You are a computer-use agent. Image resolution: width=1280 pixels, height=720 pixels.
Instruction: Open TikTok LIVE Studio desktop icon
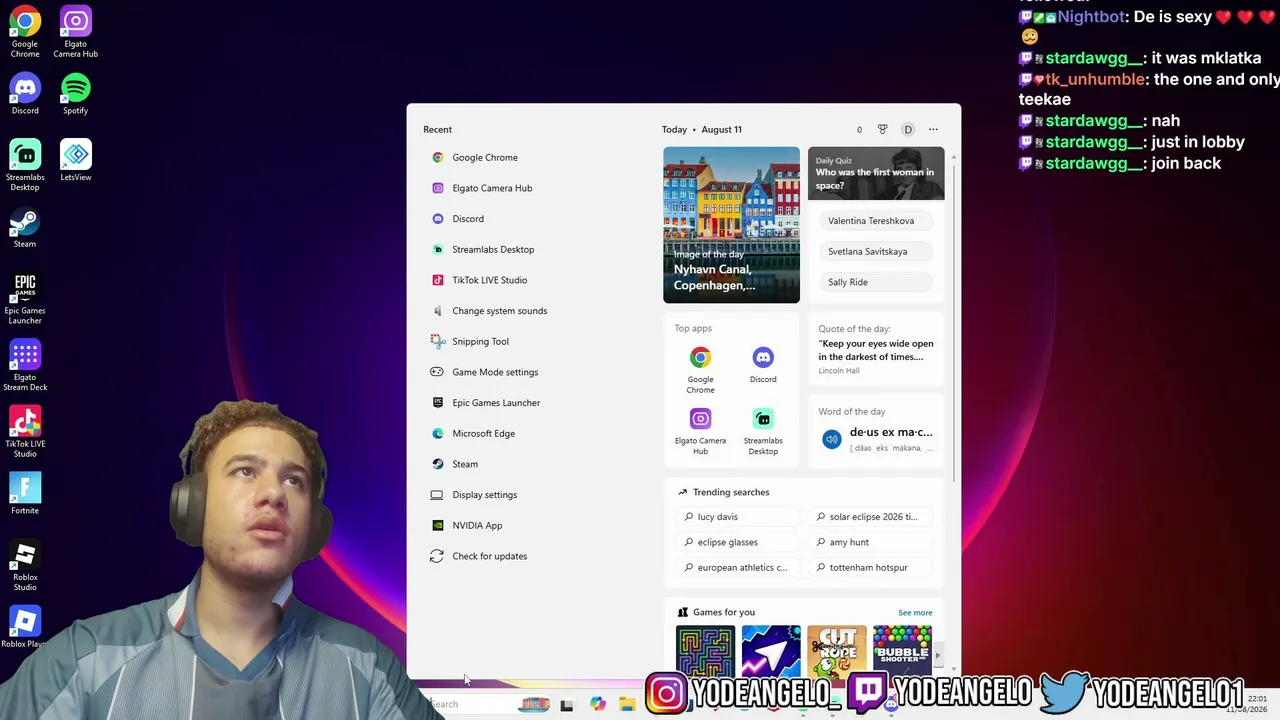[25, 432]
